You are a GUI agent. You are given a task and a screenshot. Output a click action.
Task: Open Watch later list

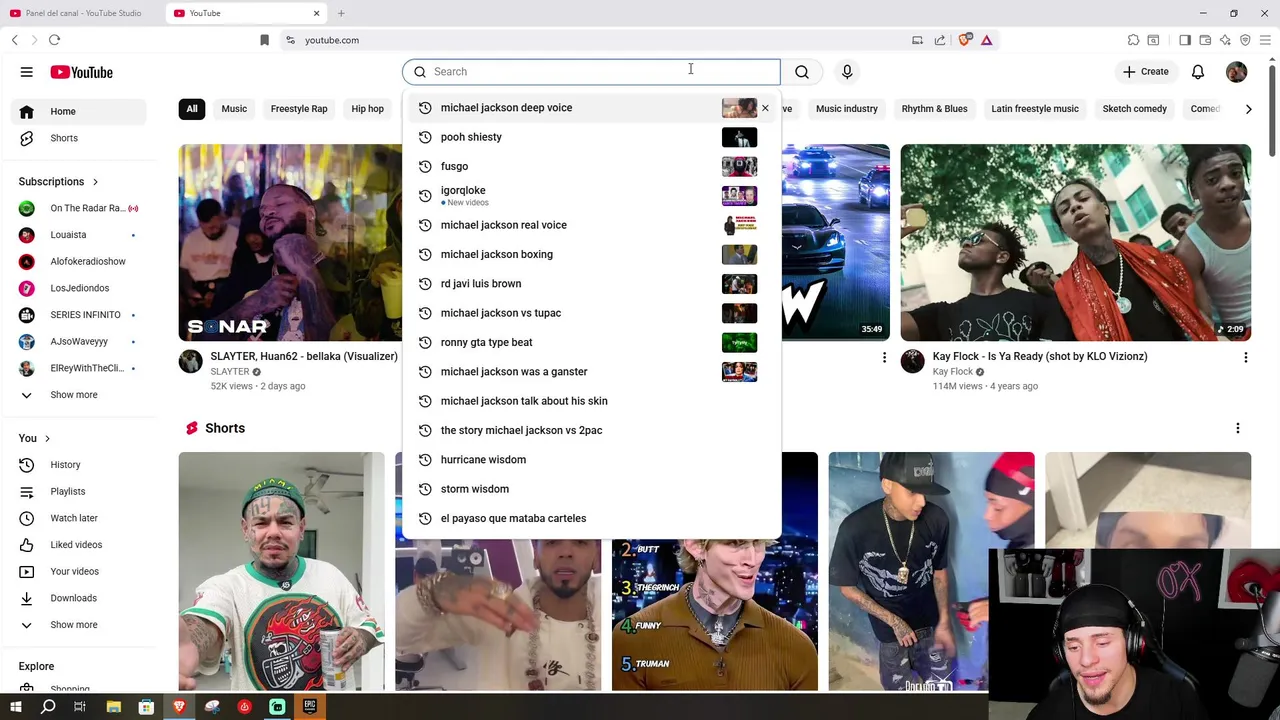(x=80, y=518)
